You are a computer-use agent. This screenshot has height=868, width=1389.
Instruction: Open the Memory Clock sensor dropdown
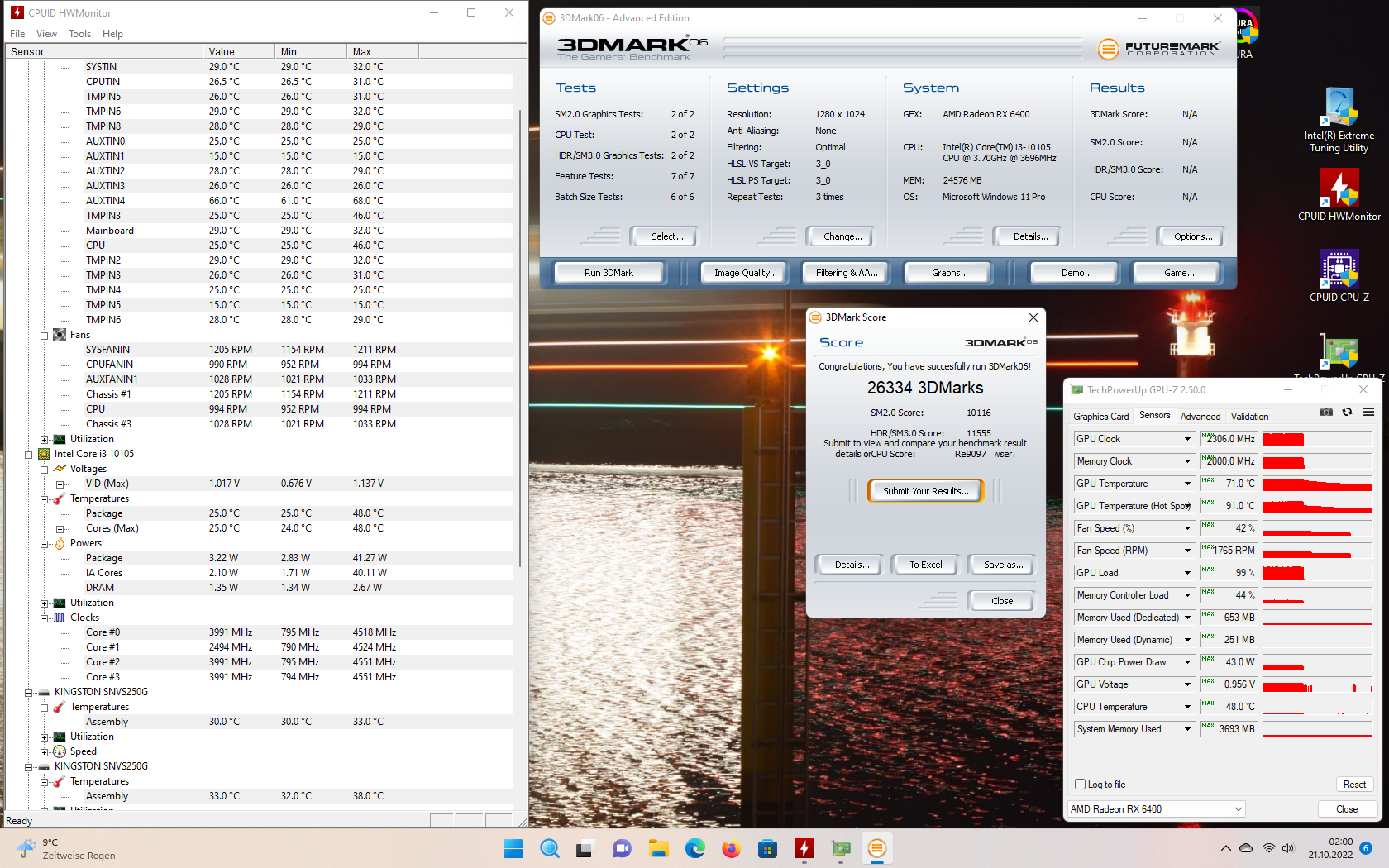[x=1187, y=461]
